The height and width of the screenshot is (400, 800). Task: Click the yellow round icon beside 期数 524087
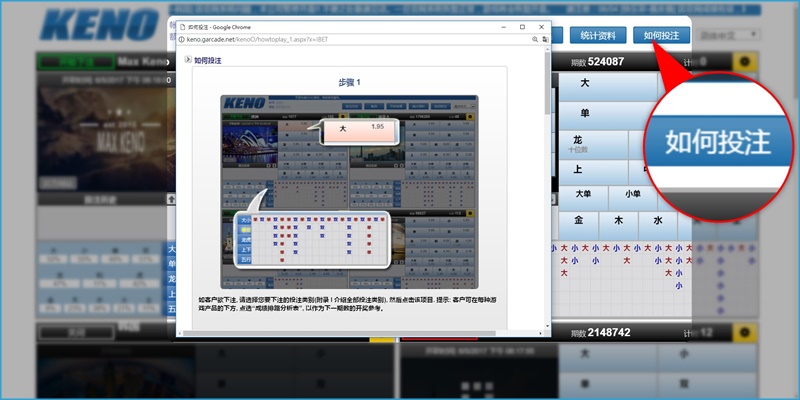pos(744,62)
